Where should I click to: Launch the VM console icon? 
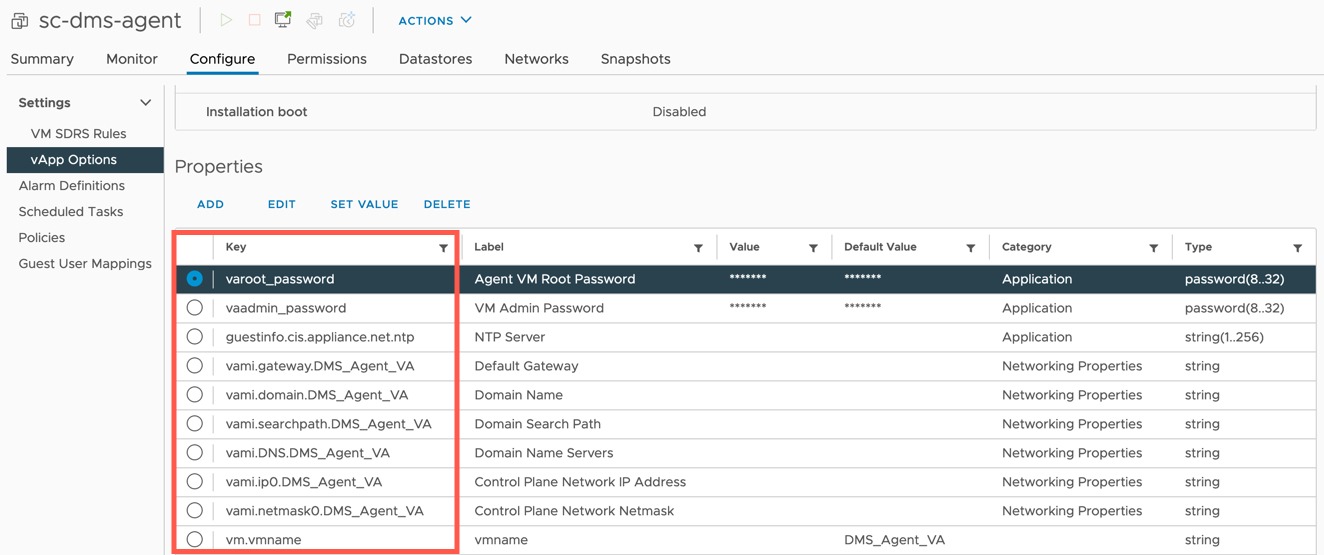tap(283, 20)
